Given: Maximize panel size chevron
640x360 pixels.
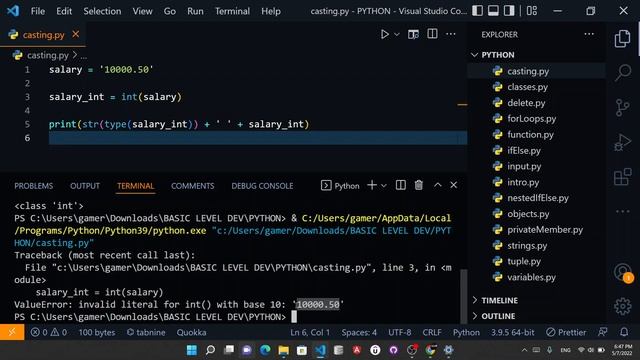Looking at the screenshot, I should 438,185.
